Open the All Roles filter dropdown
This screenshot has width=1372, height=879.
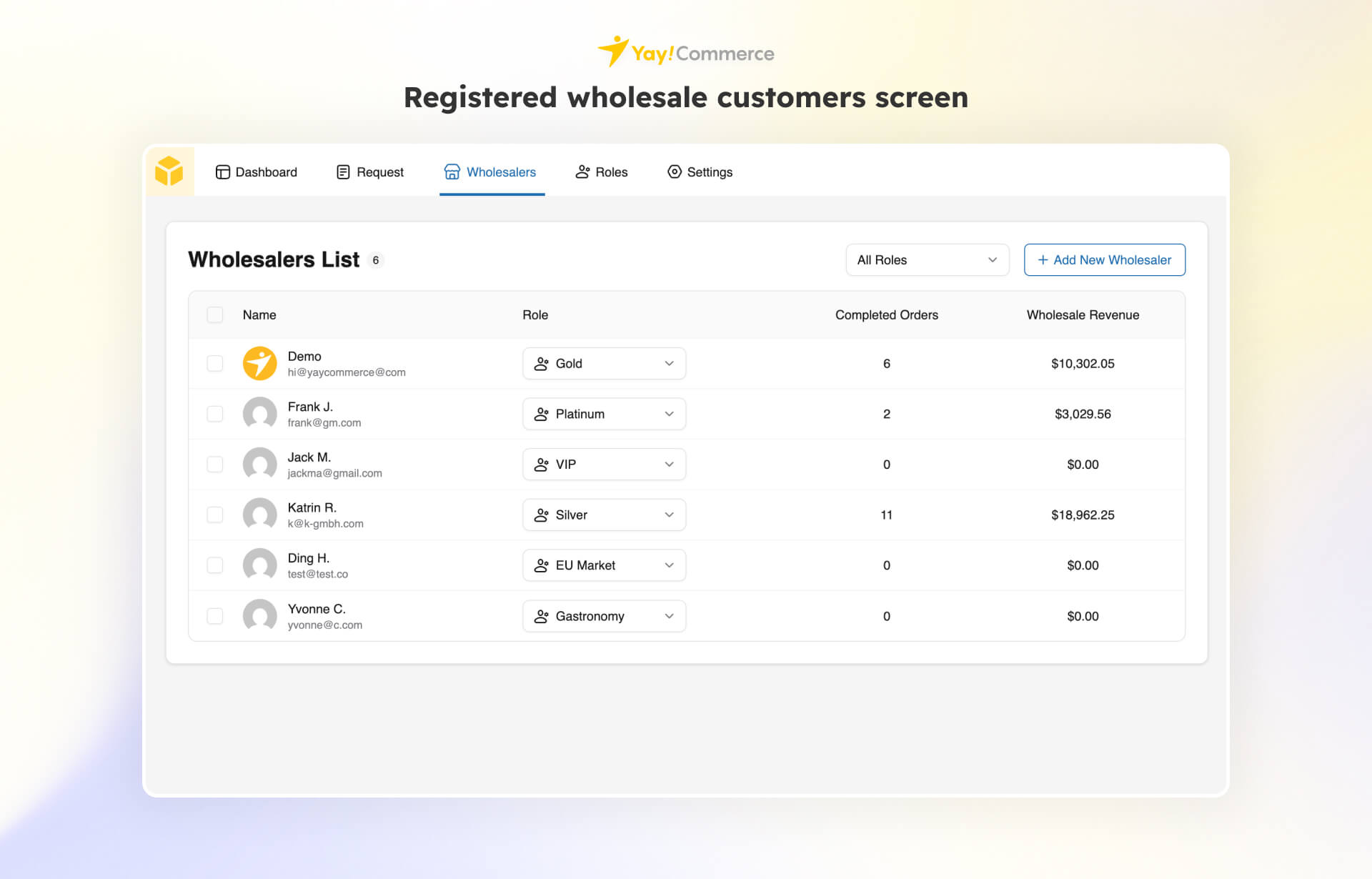click(927, 260)
